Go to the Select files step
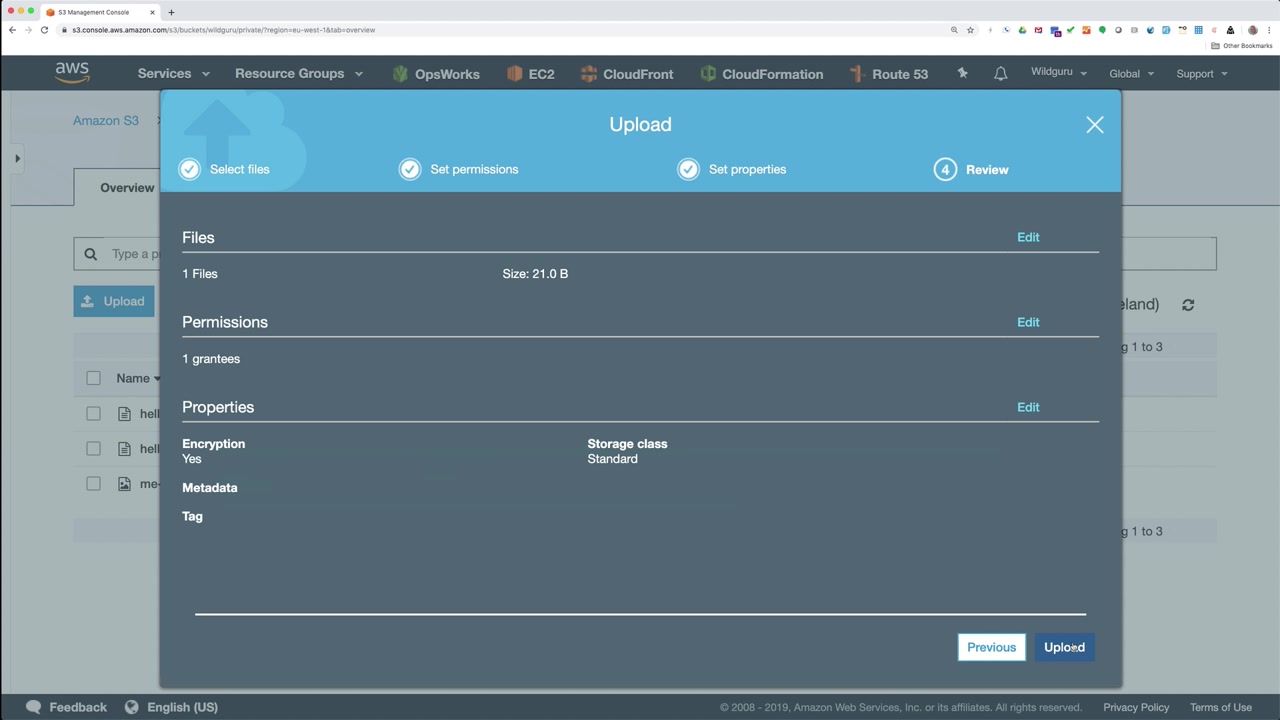Viewport: 1280px width, 720px height. [x=225, y=169]
